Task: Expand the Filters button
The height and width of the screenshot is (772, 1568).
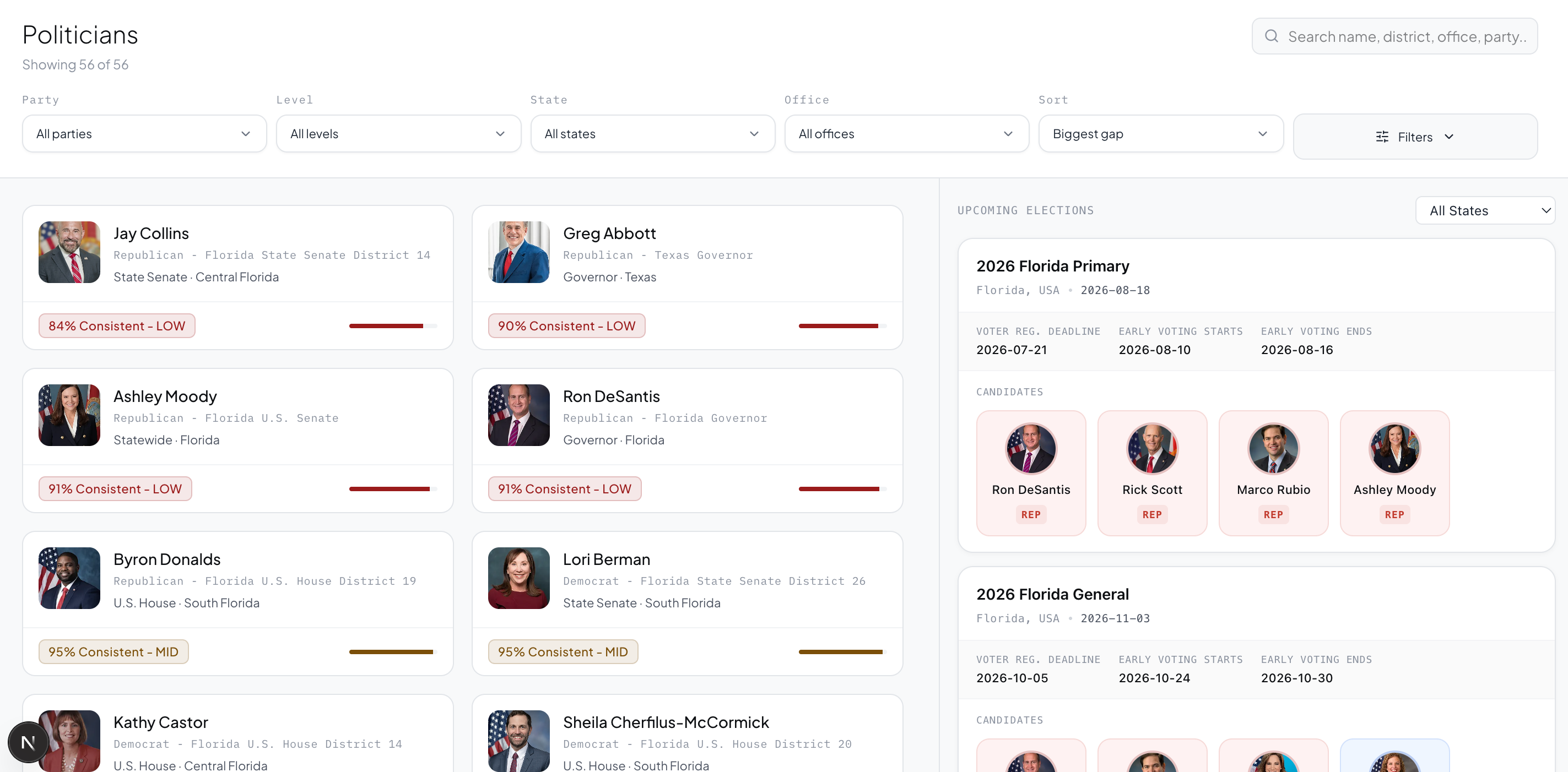Action: pyautogui.click(x=1415, y=137)
